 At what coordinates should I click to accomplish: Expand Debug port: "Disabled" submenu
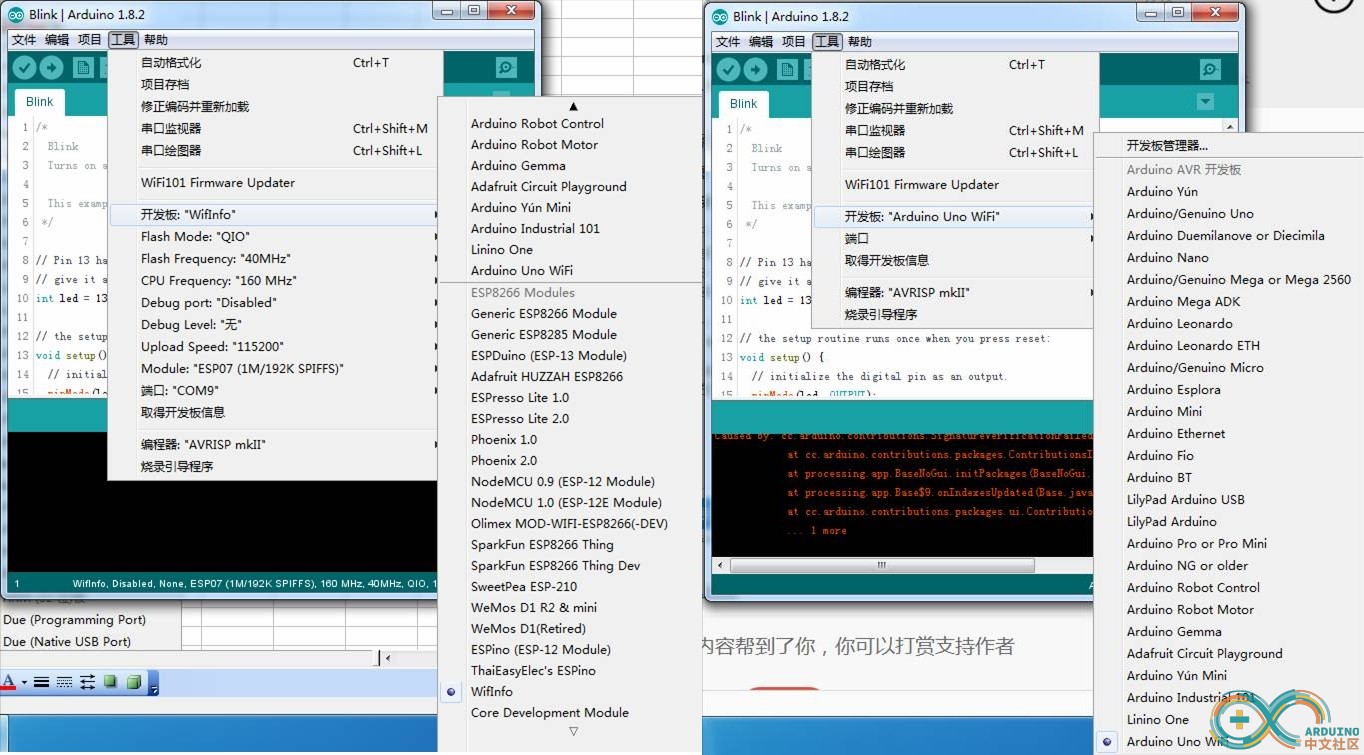274,303
